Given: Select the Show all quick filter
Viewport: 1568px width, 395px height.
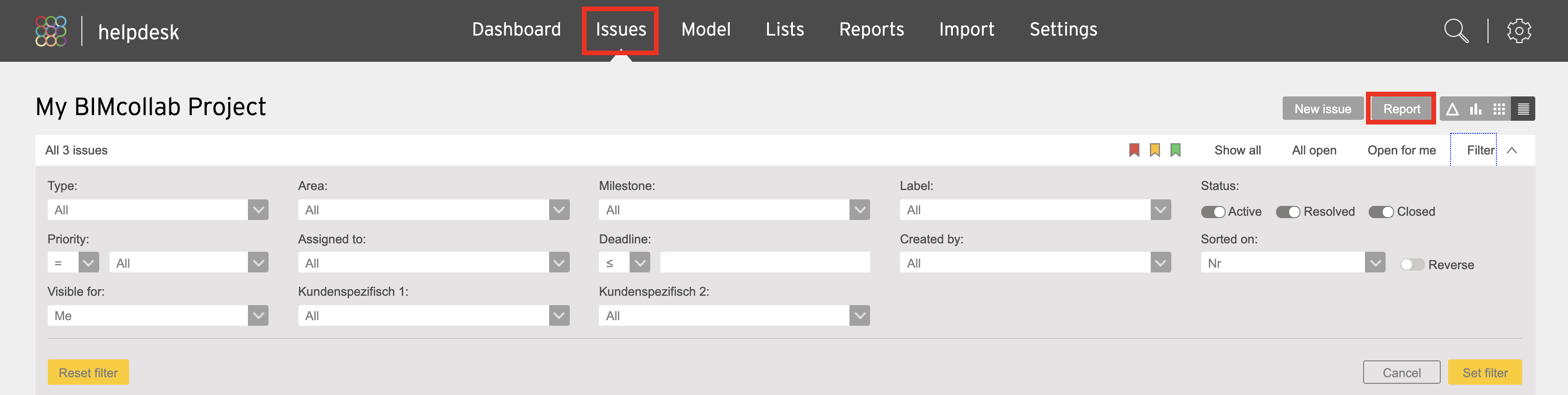Looking at the screenshot, I should pyautogui.click(x=1237, y=150).
